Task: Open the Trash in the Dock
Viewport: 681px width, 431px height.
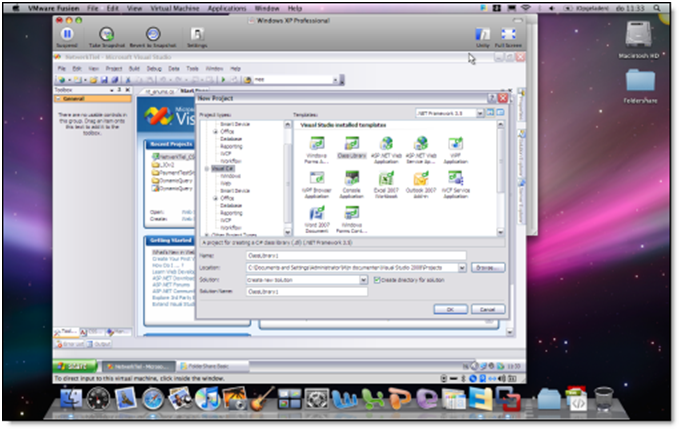Action: click(603, 399)
